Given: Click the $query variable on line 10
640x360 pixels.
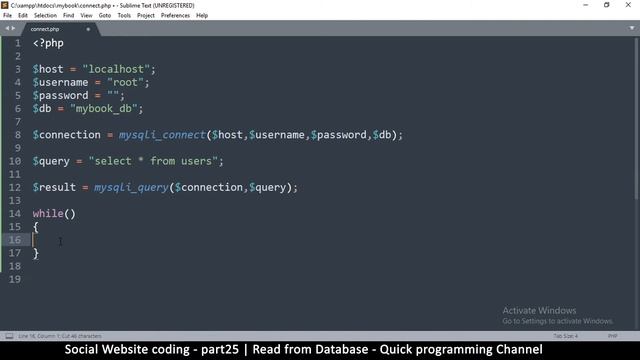Looking at the screenshot, I should point(51,161).
